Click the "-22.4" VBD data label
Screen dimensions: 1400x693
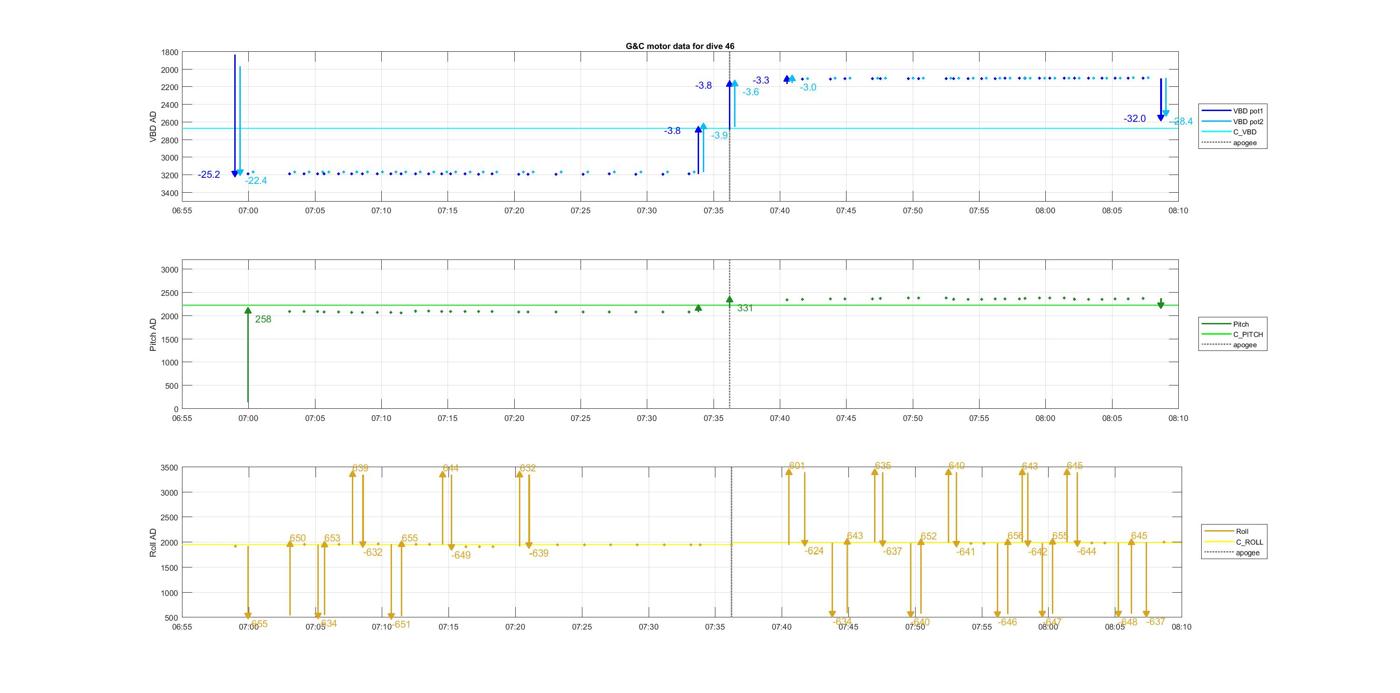click(256, 181)
